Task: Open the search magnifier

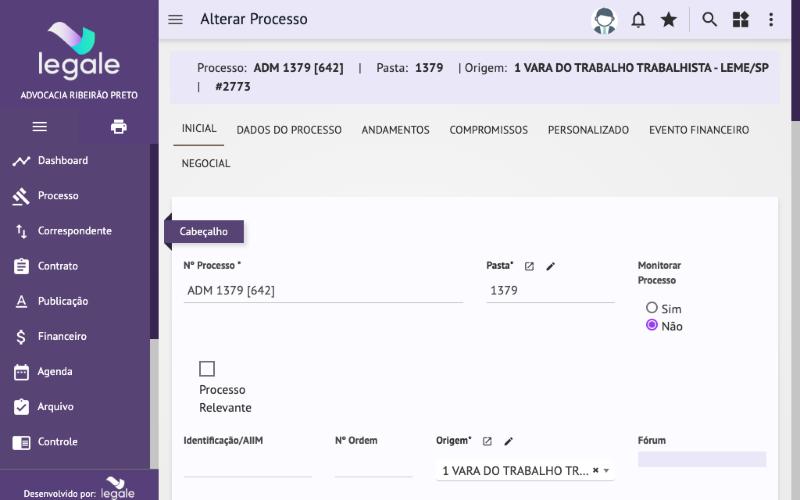Action: tap(709, 19)
